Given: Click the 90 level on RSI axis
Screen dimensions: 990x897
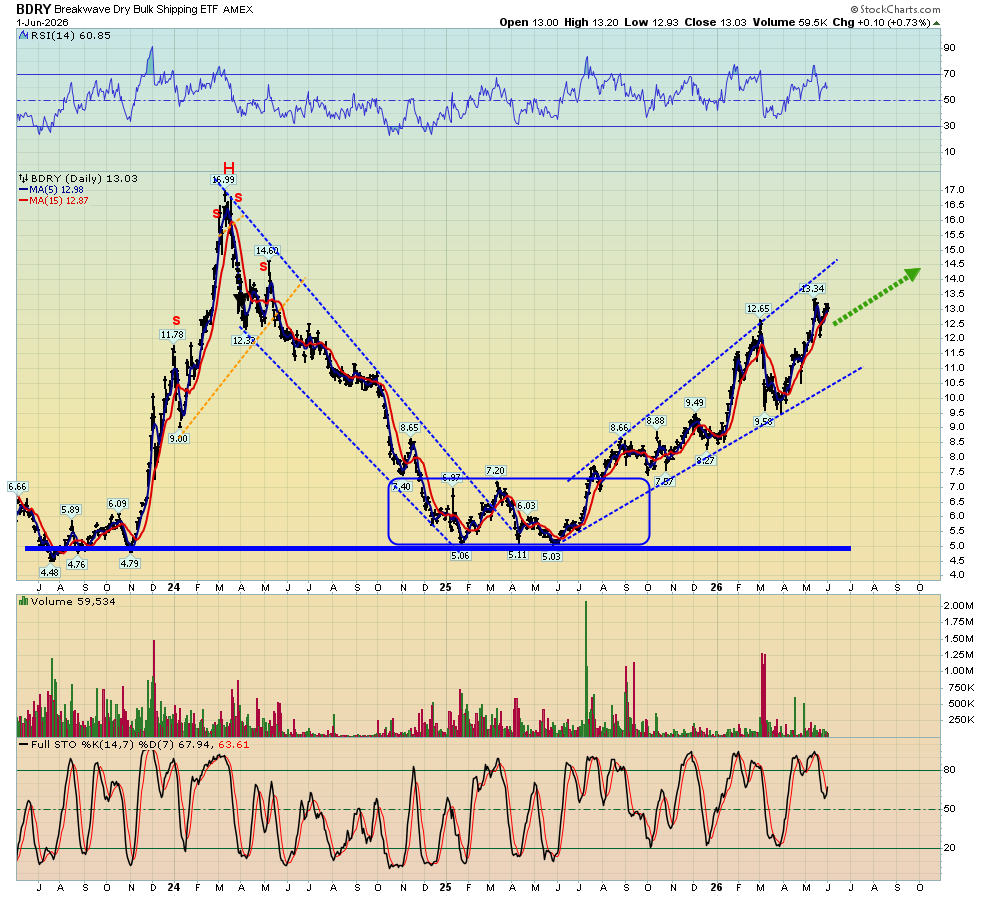Looking at the screenshot, I should click(x=950, y=48).
